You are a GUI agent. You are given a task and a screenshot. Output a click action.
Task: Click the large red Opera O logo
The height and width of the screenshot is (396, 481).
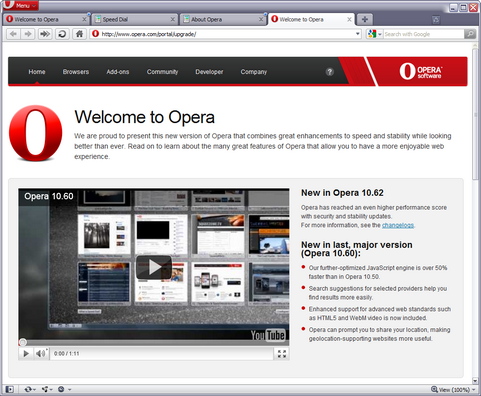point(36,133)
